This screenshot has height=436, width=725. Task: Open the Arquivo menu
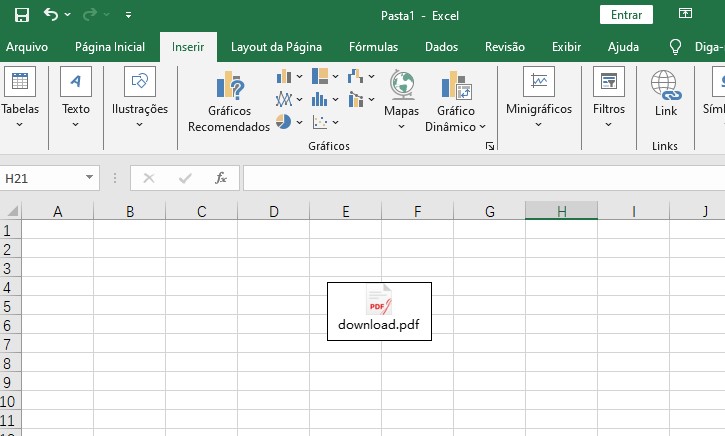pos(27,47)
